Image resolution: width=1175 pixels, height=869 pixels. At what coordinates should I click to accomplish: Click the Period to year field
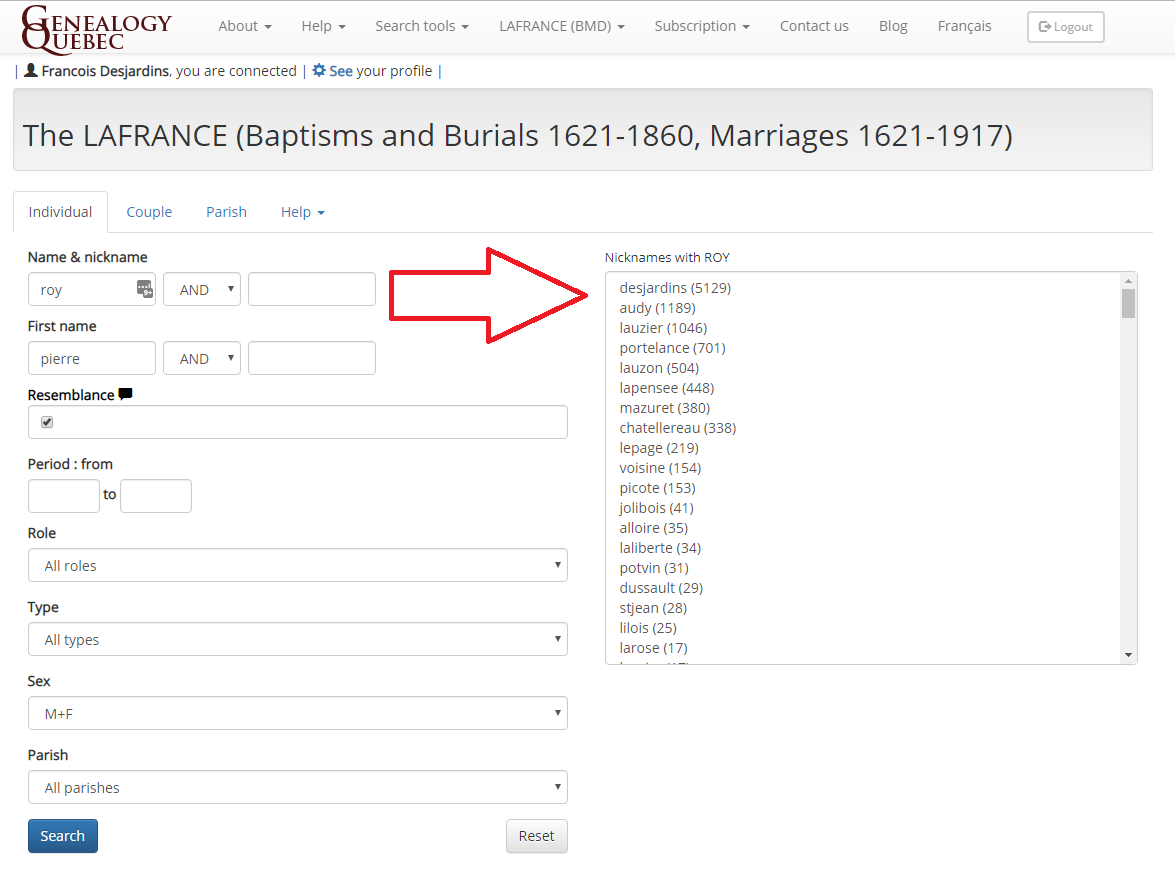[156, 496]
